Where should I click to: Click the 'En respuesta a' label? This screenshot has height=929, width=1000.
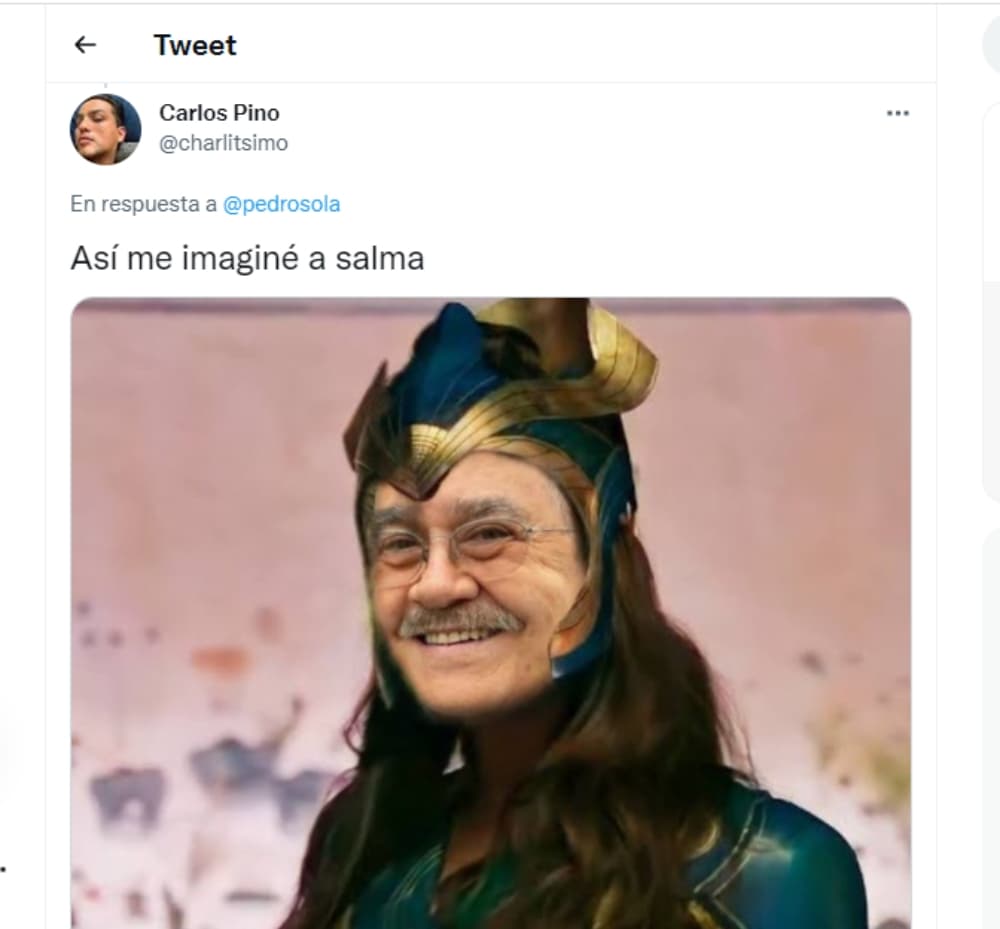click(143, 204)
